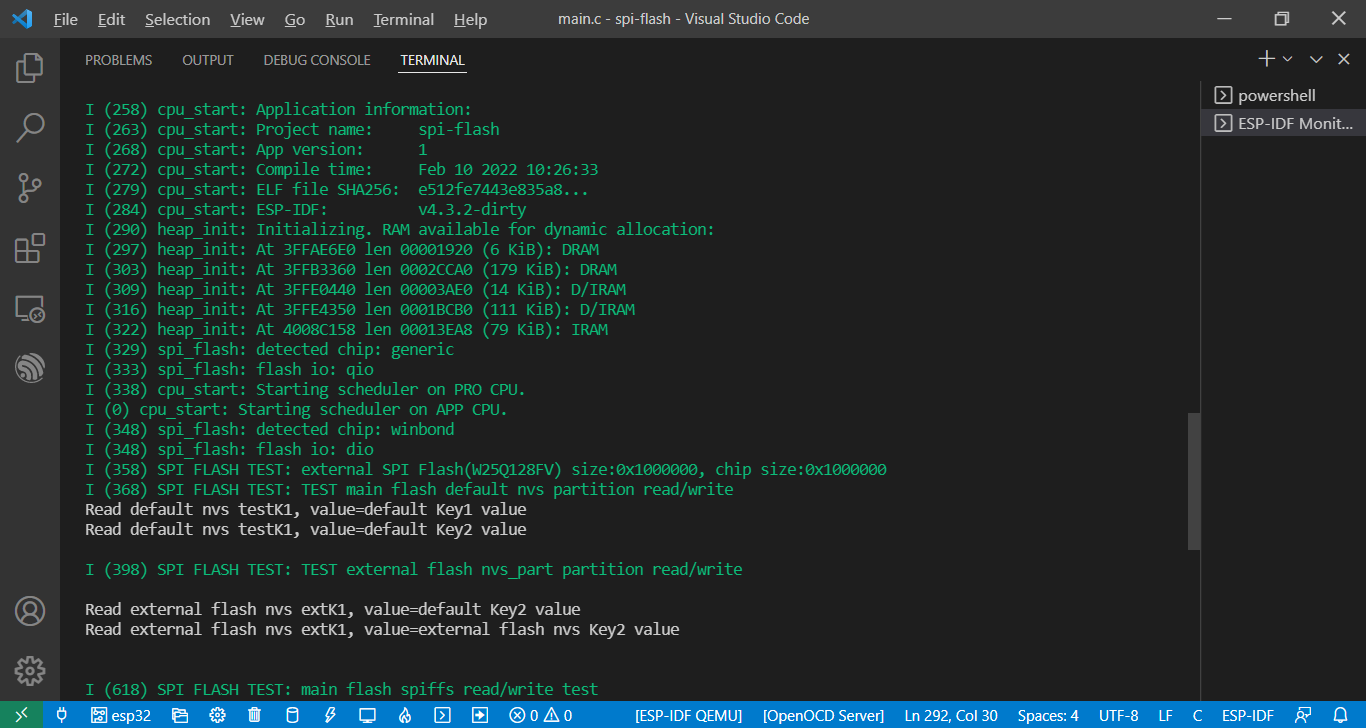The width and height of the screenshot is (1366, 728).
Task: Click the ESP-IDF status item near language mode
Action: click(x=1247, y=715)
